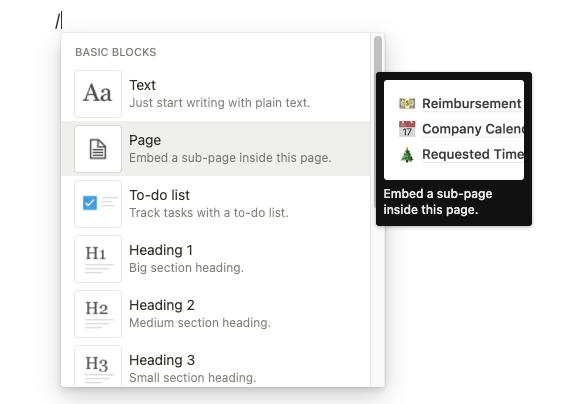Image resolution: width=562 pixels, height=404 pixels.
Task: Insert a Heading 1 block
Action: point(216,259)
